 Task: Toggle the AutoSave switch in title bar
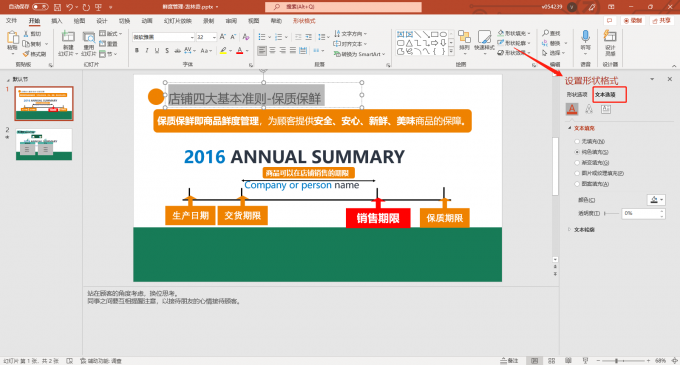(x=40, y=7)
